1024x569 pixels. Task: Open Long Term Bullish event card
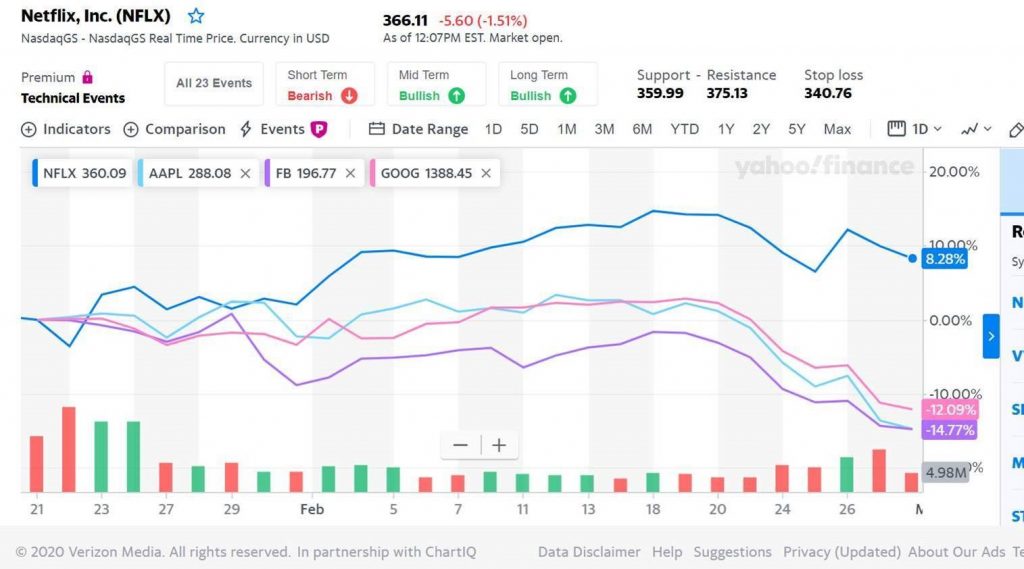coord(548,84)
